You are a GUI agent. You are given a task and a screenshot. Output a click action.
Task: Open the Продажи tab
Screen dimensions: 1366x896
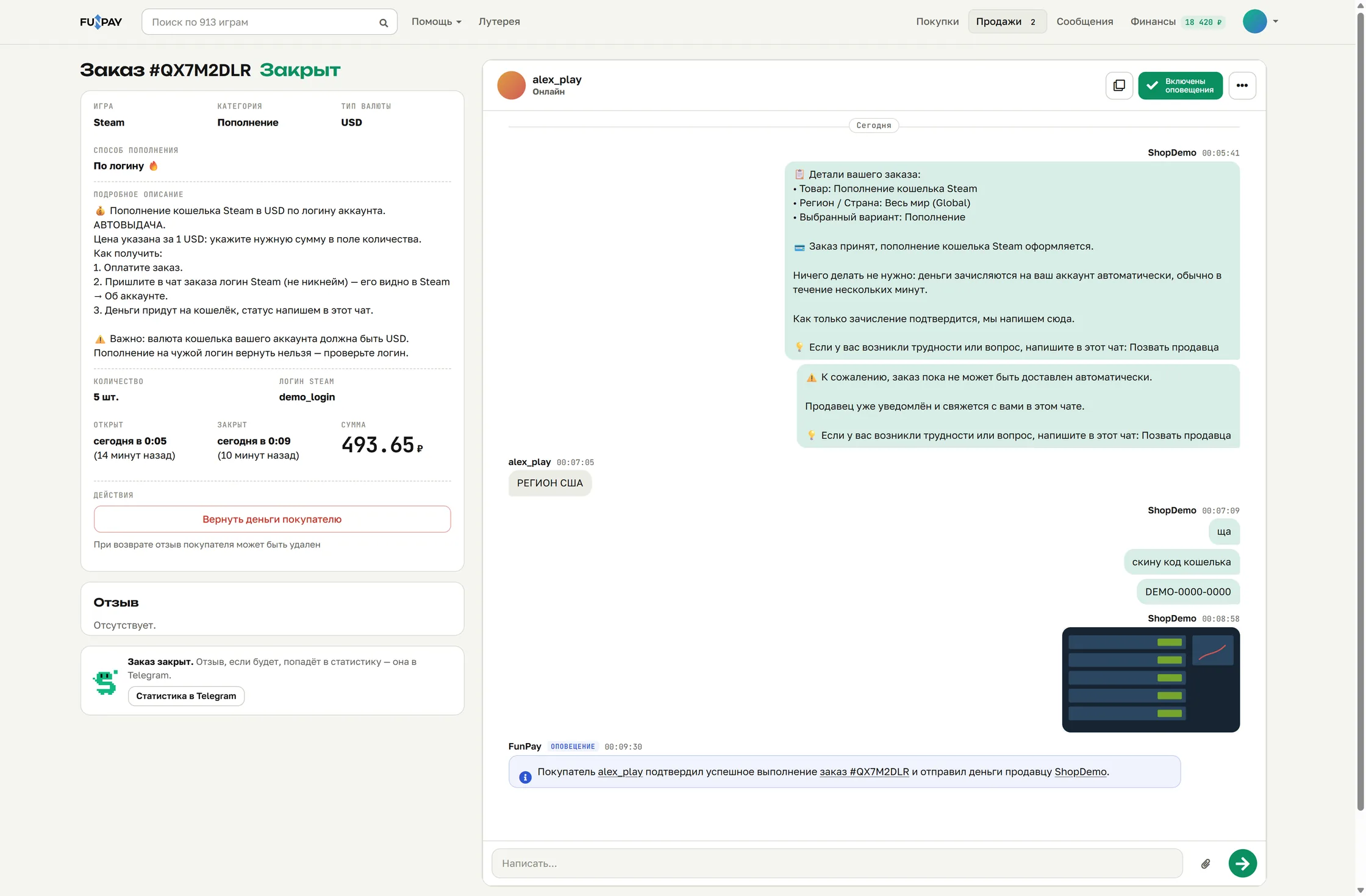click(x=1007, y=22)
